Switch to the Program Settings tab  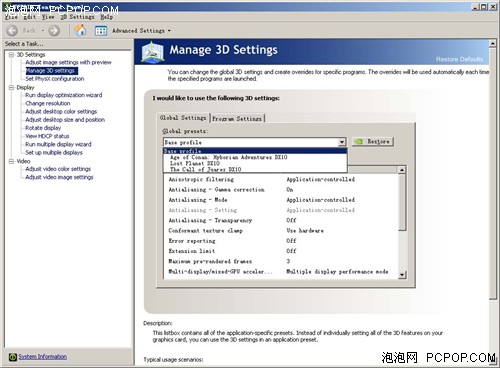click(x=237, y=119)
